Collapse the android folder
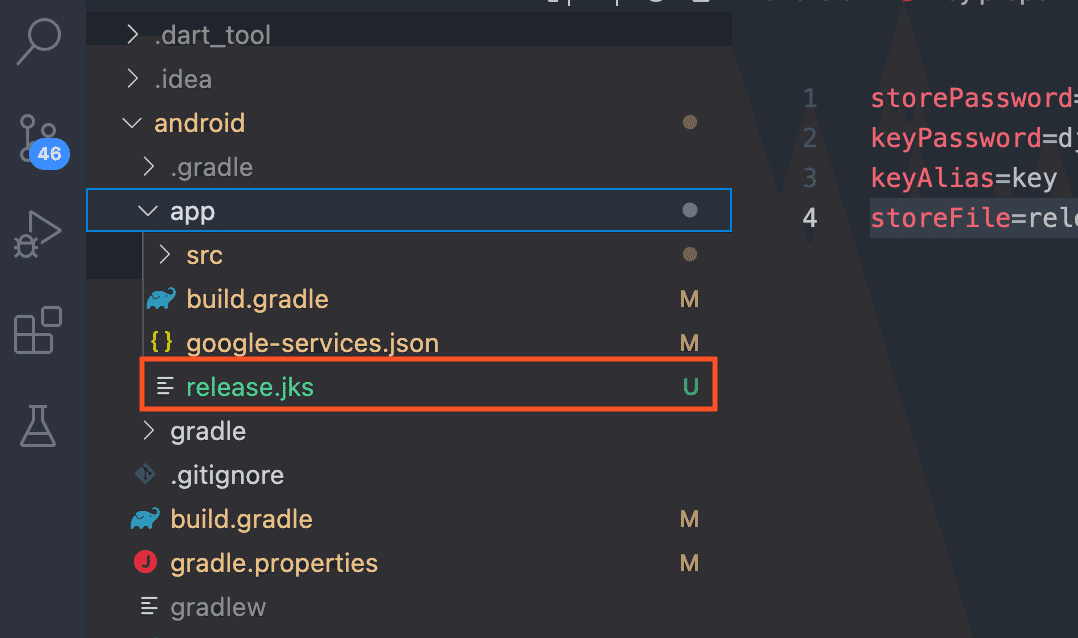The image size is (1078, 638). [x=132, y=123]
